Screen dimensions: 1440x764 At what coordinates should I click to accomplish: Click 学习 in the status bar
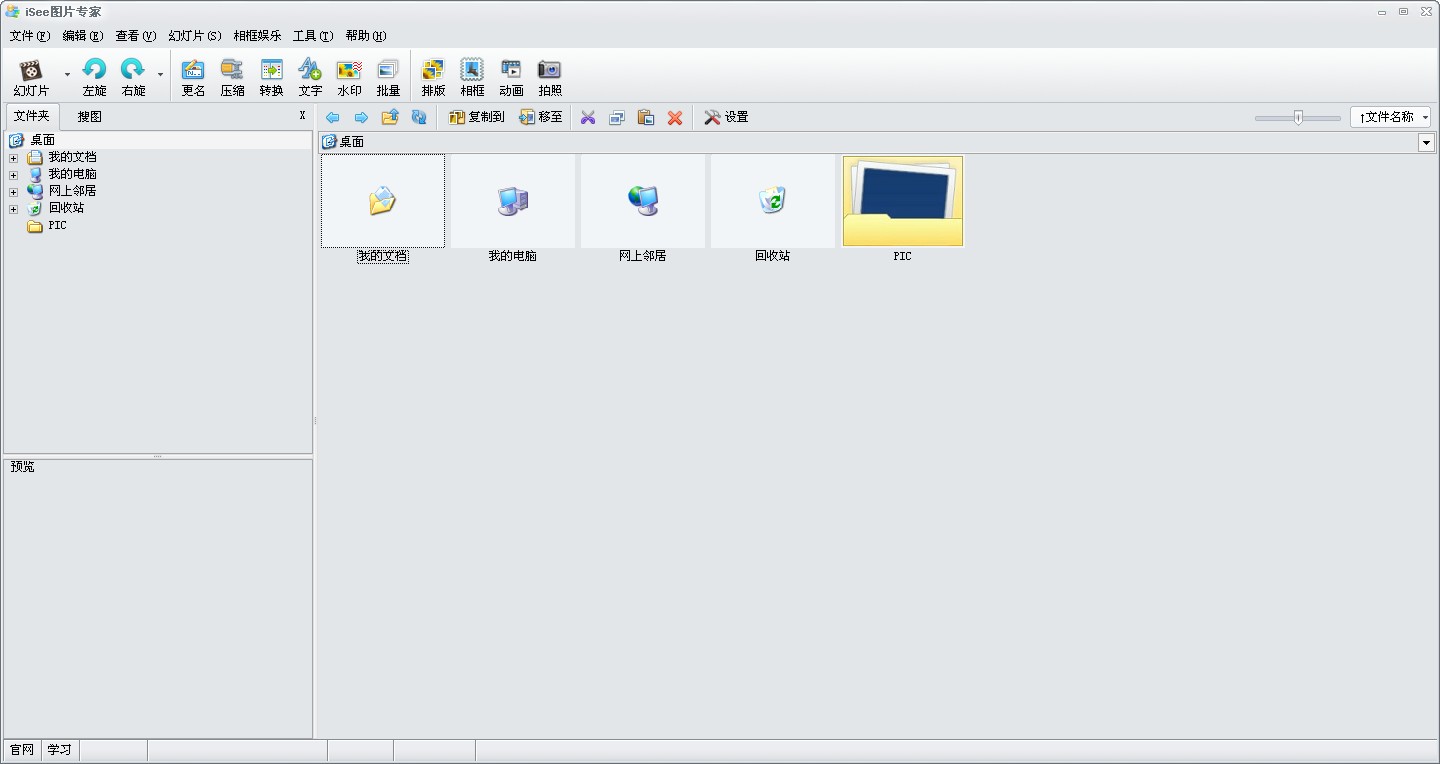(60, 750)
